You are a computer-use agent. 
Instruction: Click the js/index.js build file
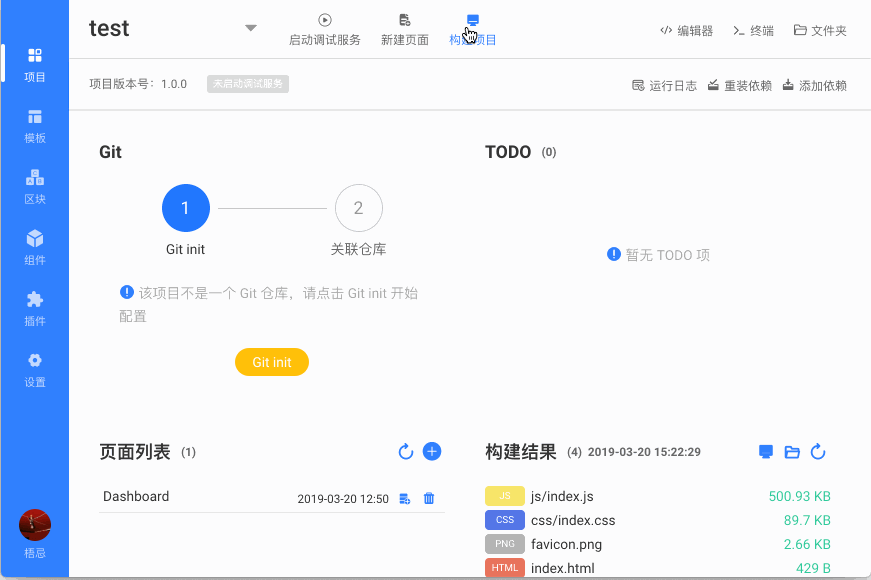[x=562, y=496]
